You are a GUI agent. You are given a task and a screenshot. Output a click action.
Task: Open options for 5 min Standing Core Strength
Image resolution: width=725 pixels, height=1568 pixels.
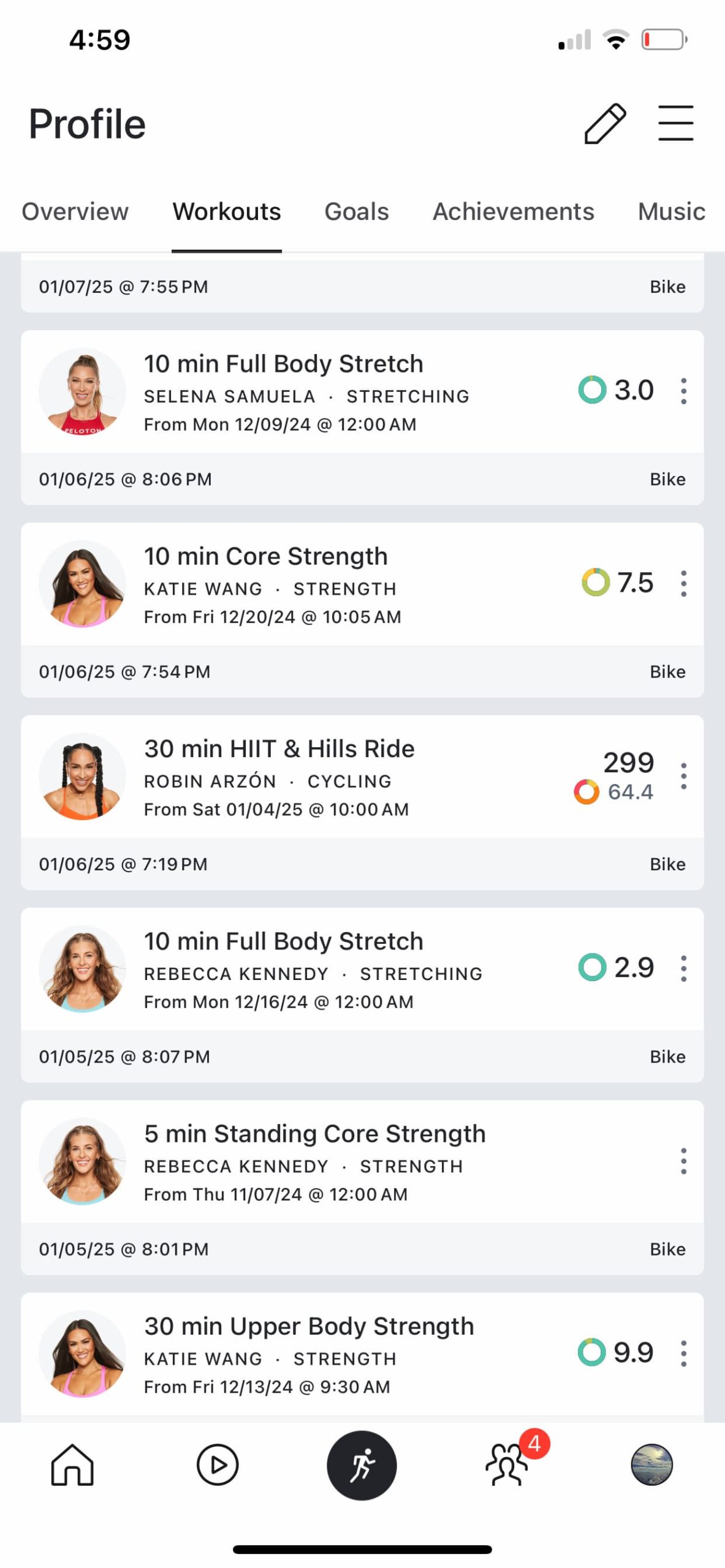(683, 1161)
